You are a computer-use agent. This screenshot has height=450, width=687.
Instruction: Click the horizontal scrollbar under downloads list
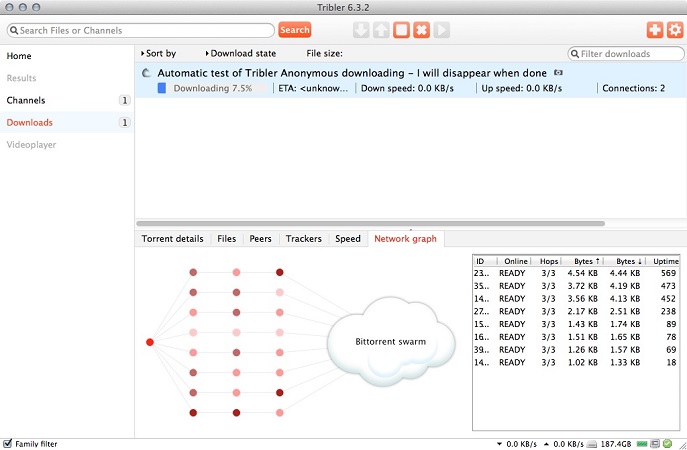tap(371, 223)
